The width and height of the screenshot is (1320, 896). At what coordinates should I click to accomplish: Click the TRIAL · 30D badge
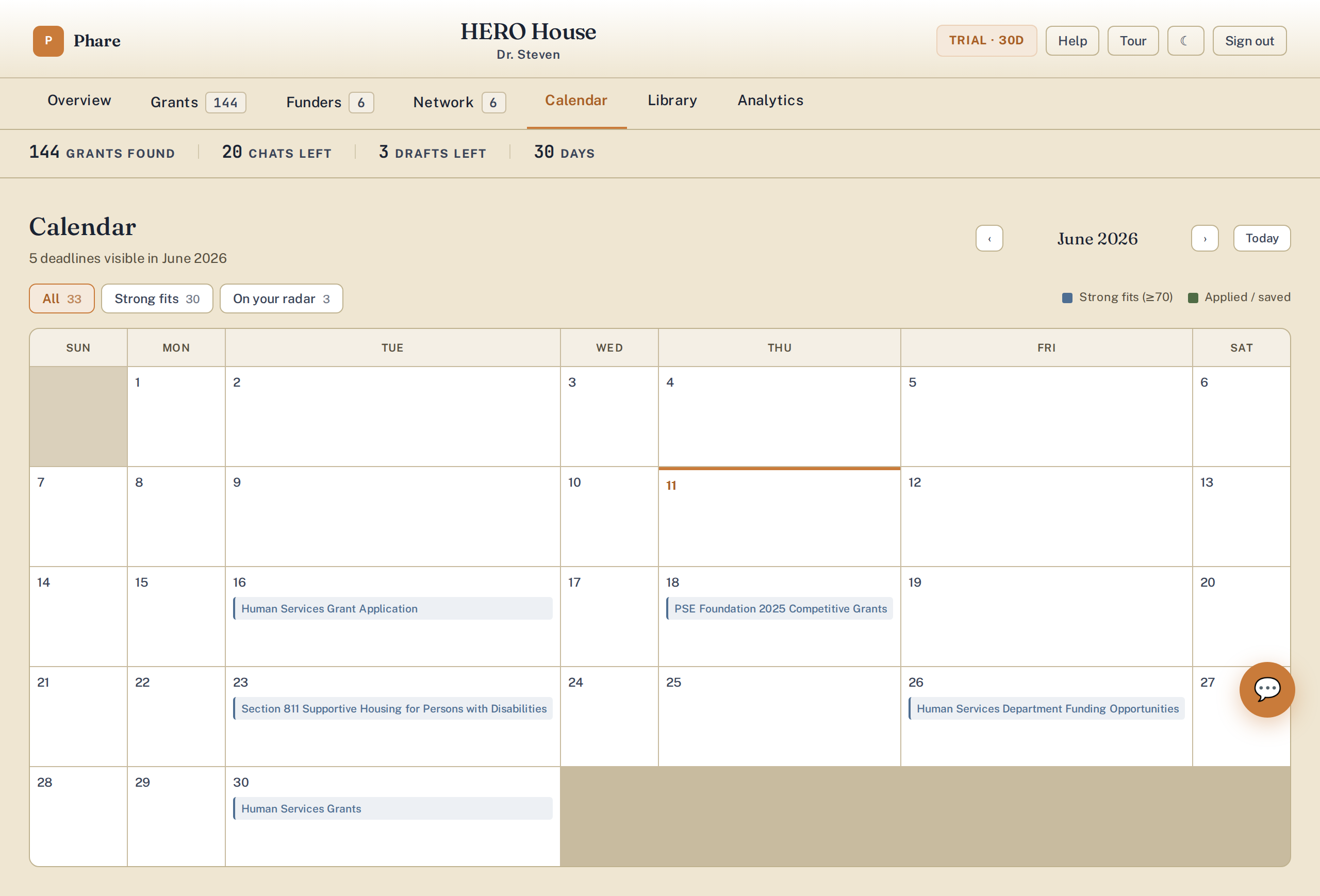coord(986,41)
